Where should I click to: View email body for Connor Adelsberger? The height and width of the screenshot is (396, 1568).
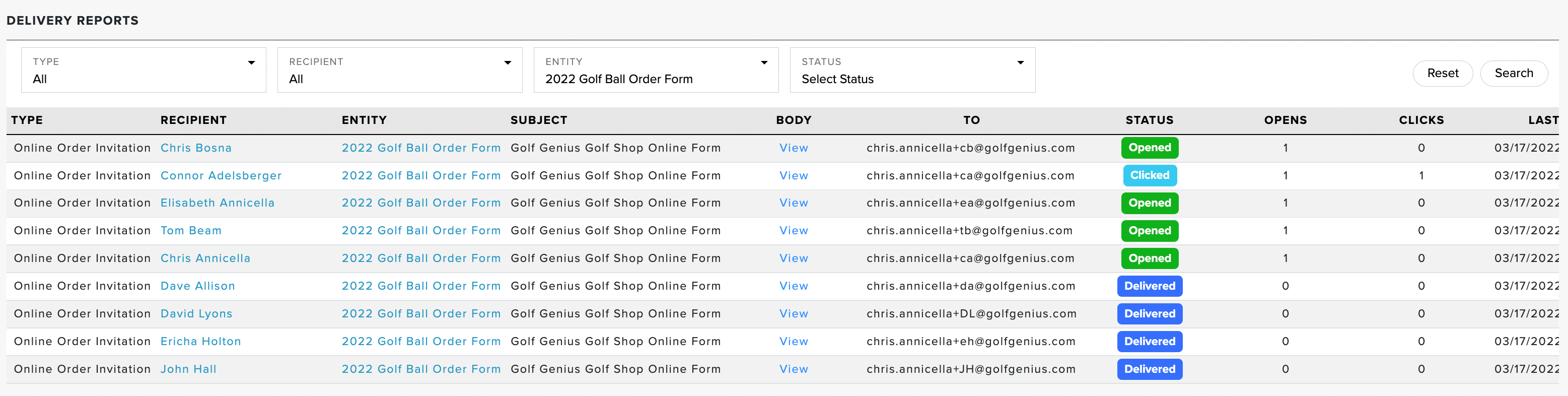794,175
